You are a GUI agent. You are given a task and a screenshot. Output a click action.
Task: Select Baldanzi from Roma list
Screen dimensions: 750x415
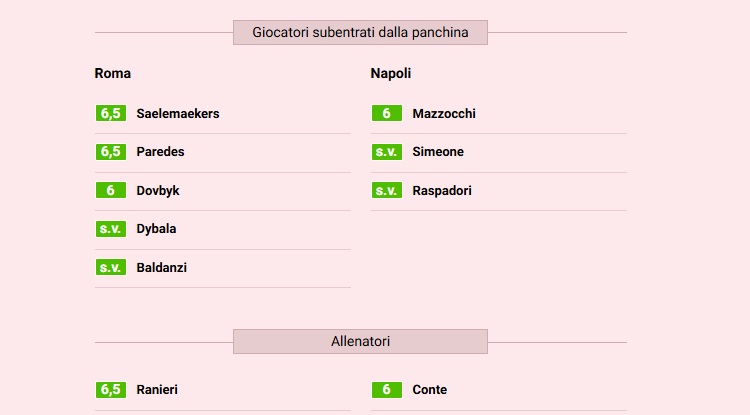point(161,268)
